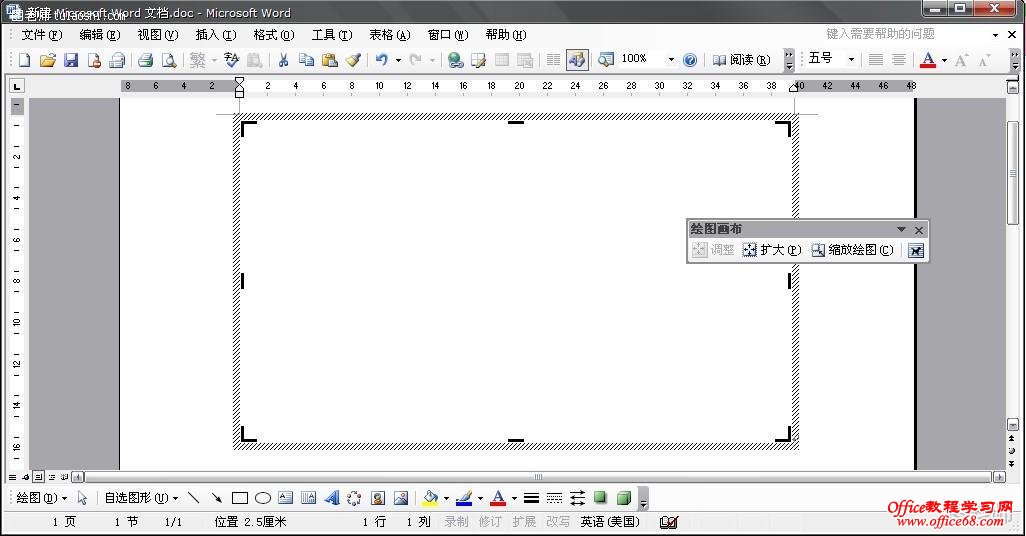Image resolution: width=1026 pixels, height=536 pixels.
Task: Open the Text Wrapping option in canvas toolbar
Action: [916, 250]
